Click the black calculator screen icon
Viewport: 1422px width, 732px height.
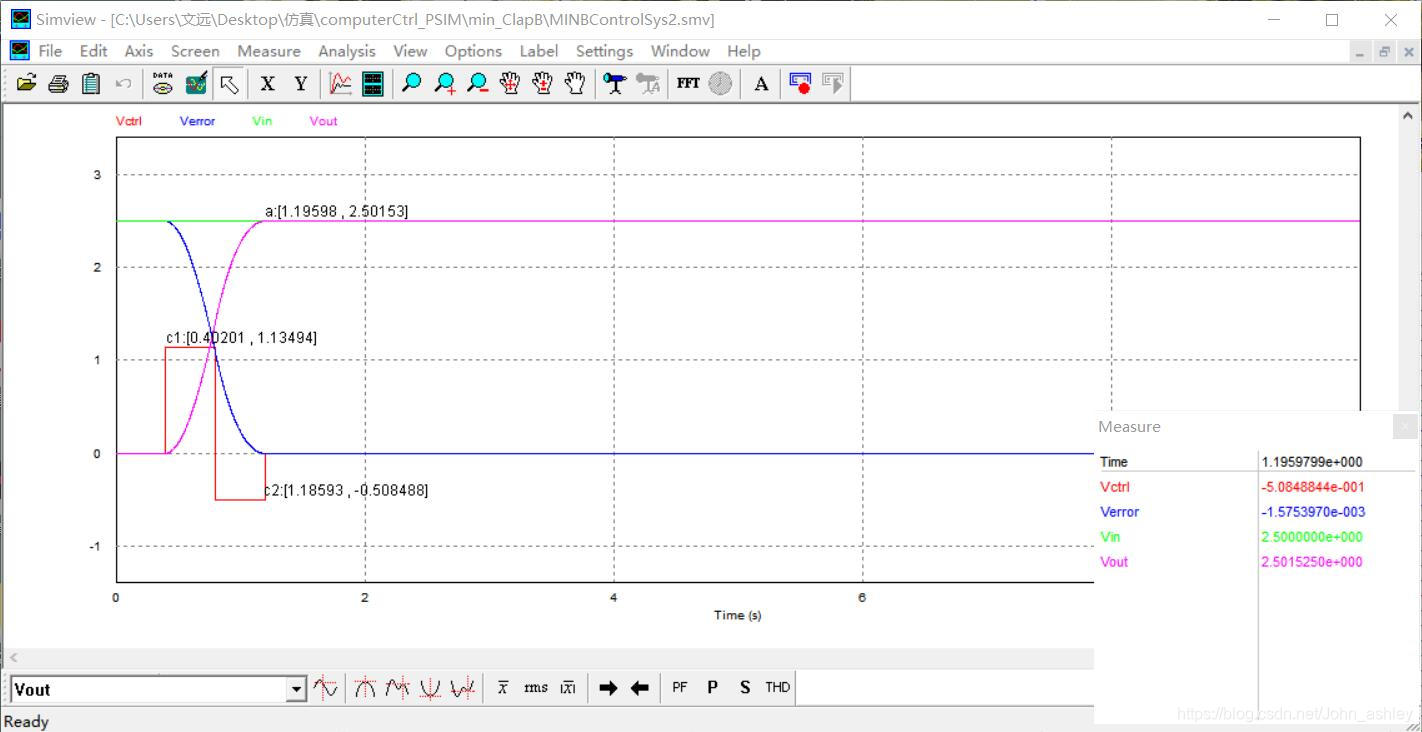click(373, 84)
